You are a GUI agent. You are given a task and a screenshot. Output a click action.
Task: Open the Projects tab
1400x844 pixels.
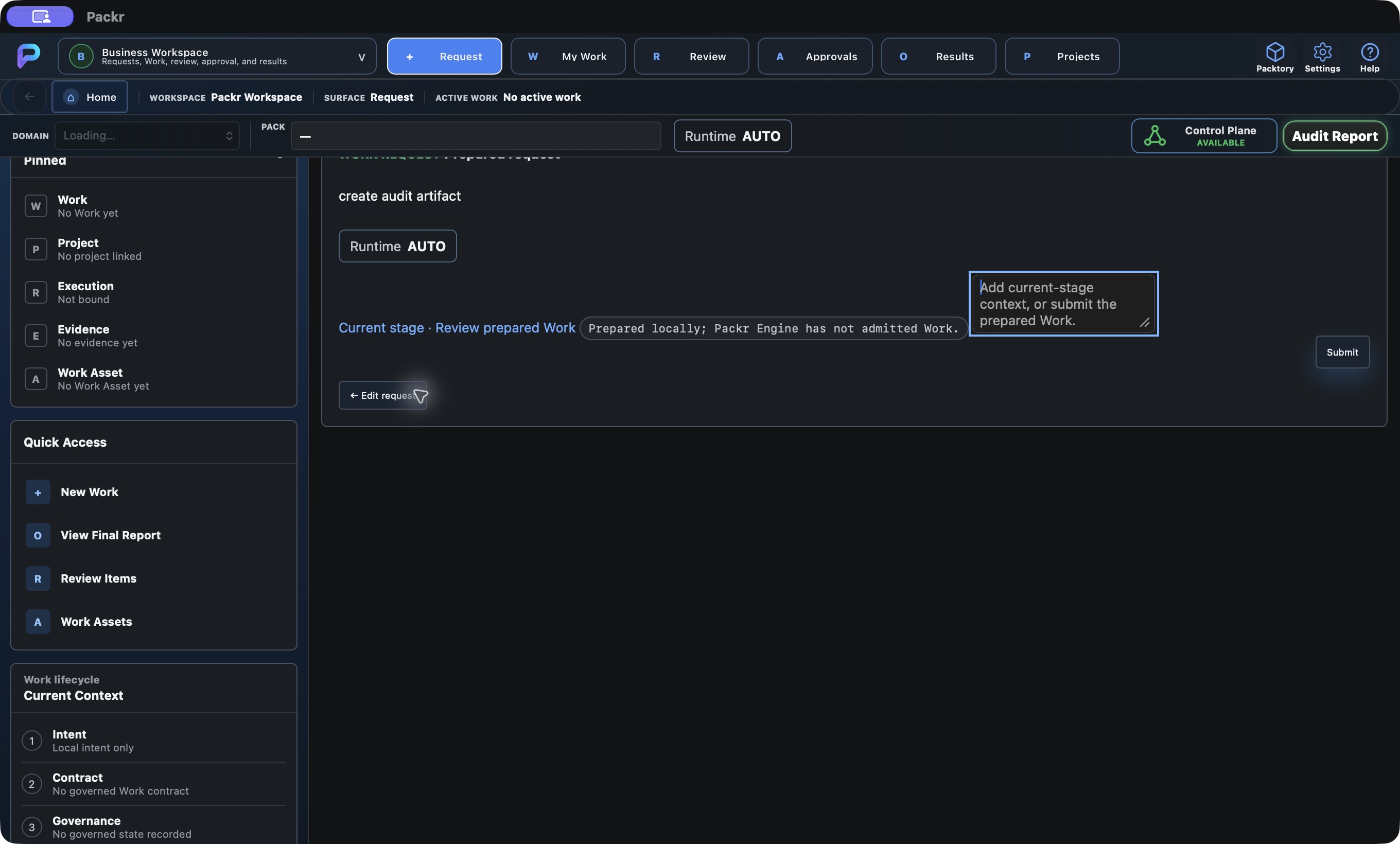[1062, 56]
